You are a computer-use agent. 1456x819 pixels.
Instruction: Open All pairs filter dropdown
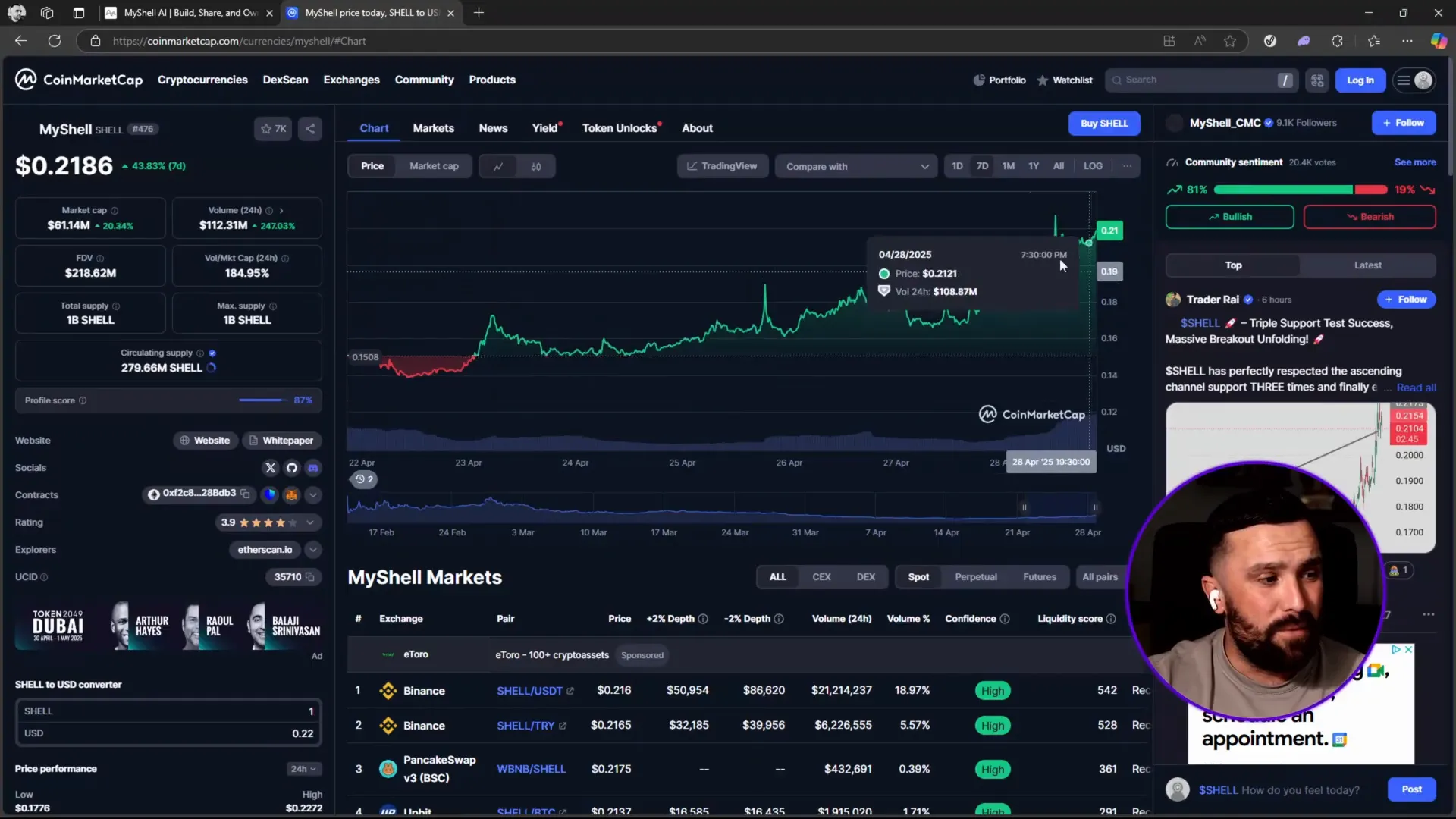pos(1100,577)
